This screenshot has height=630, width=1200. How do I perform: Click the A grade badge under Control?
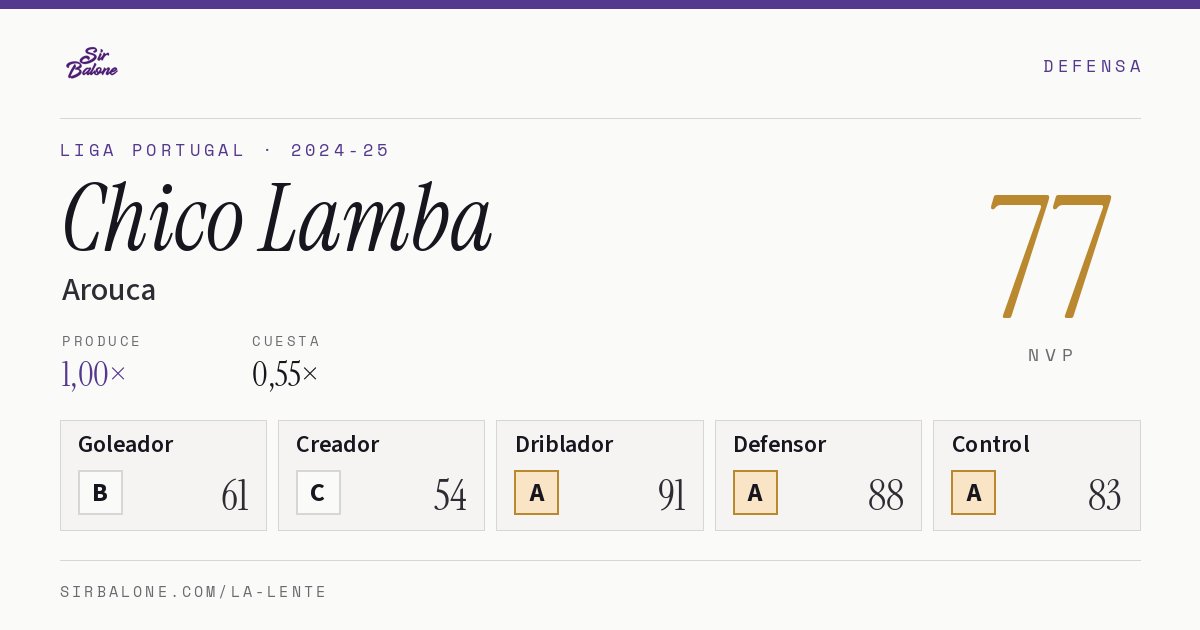click(973, 492)
